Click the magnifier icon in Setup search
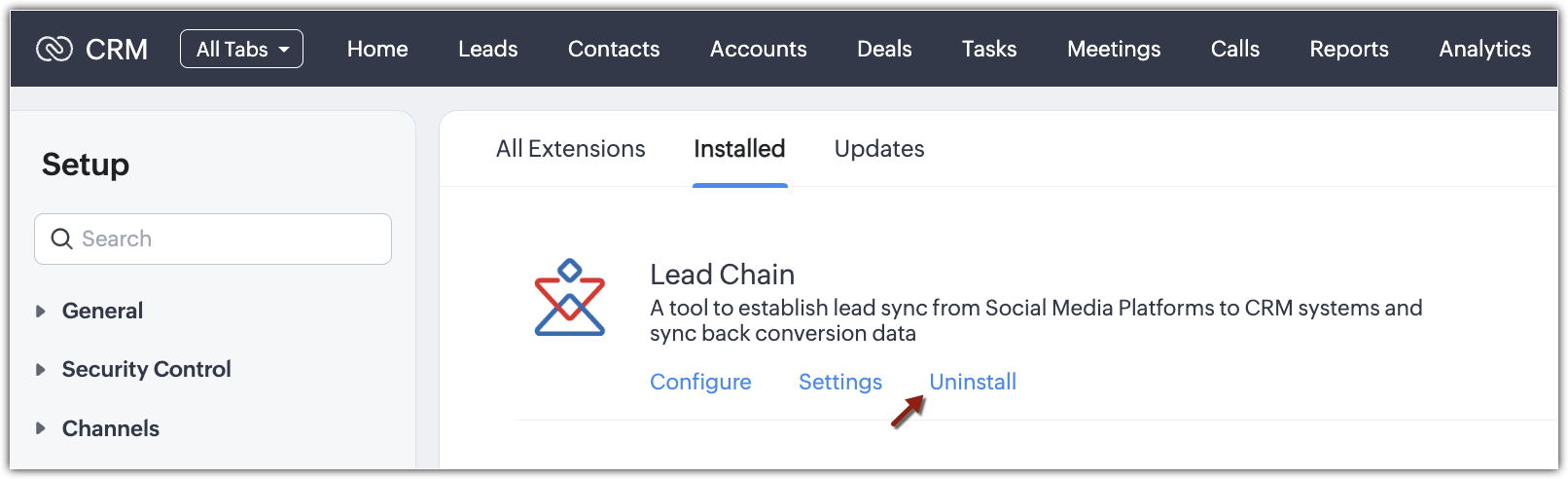 click(61, 239)
